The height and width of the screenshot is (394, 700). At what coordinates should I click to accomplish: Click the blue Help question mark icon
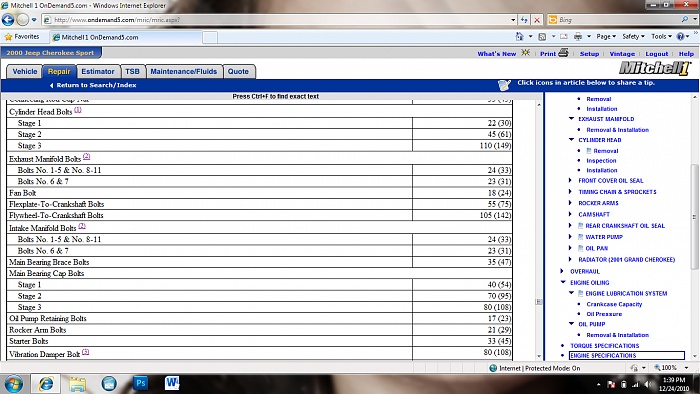click(680, 37)
